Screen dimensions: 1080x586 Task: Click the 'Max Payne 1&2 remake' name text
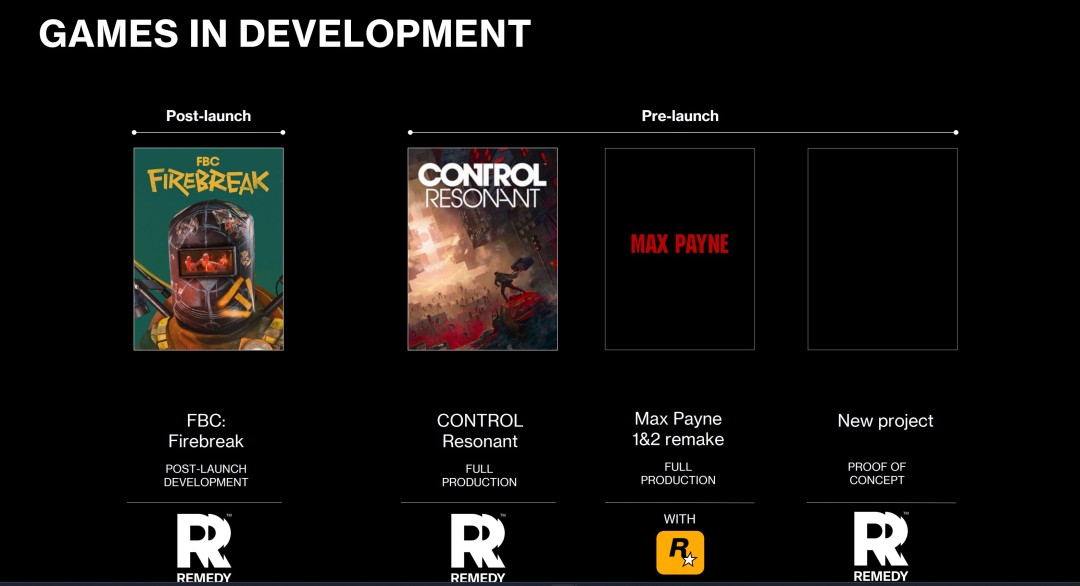678,429
